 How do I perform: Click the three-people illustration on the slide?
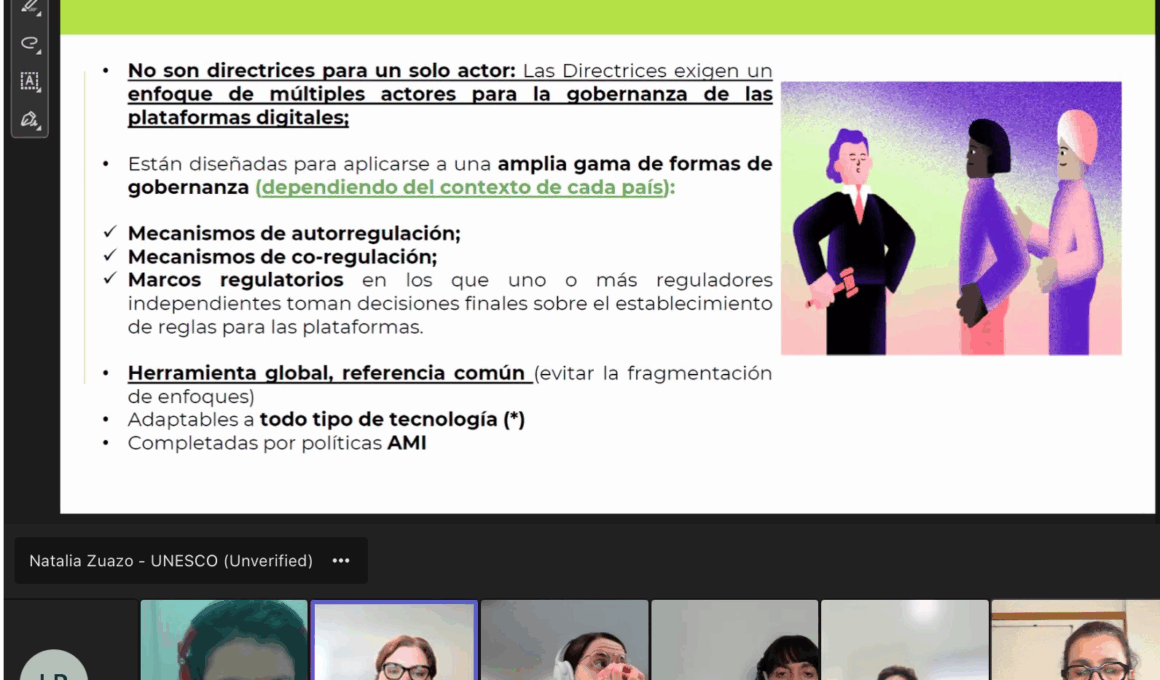[x=950, y=218]
